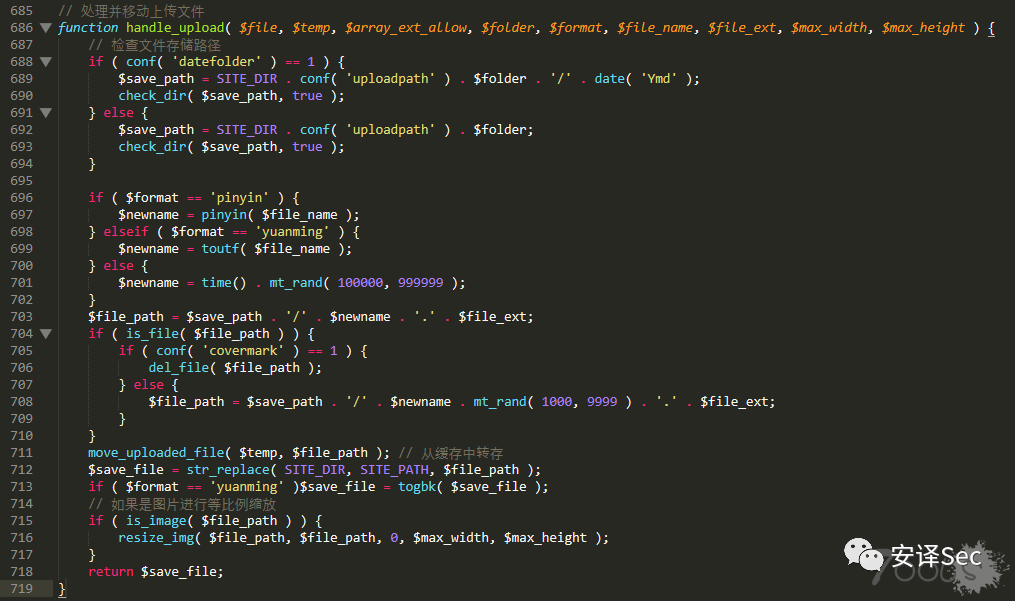
Task: Collapse the is_file block fold on line 704
Action: point(45,334)
